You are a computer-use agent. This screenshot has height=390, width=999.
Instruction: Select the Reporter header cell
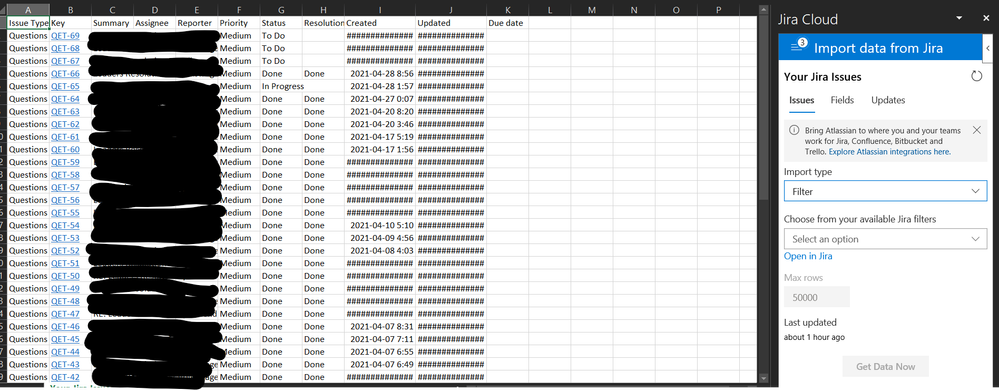tap(197, 23)
